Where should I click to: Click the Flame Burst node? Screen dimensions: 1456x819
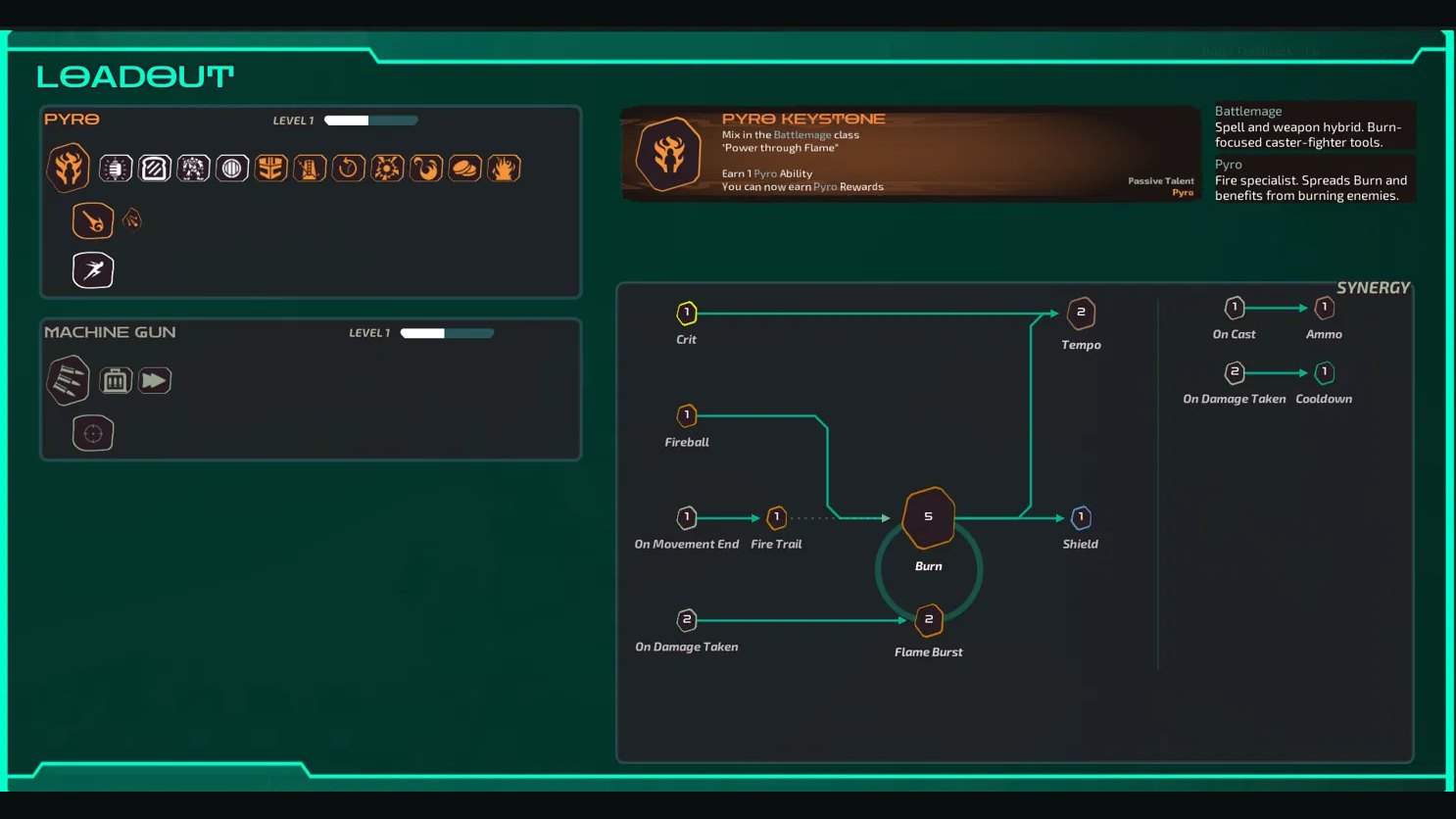(929, 620)
